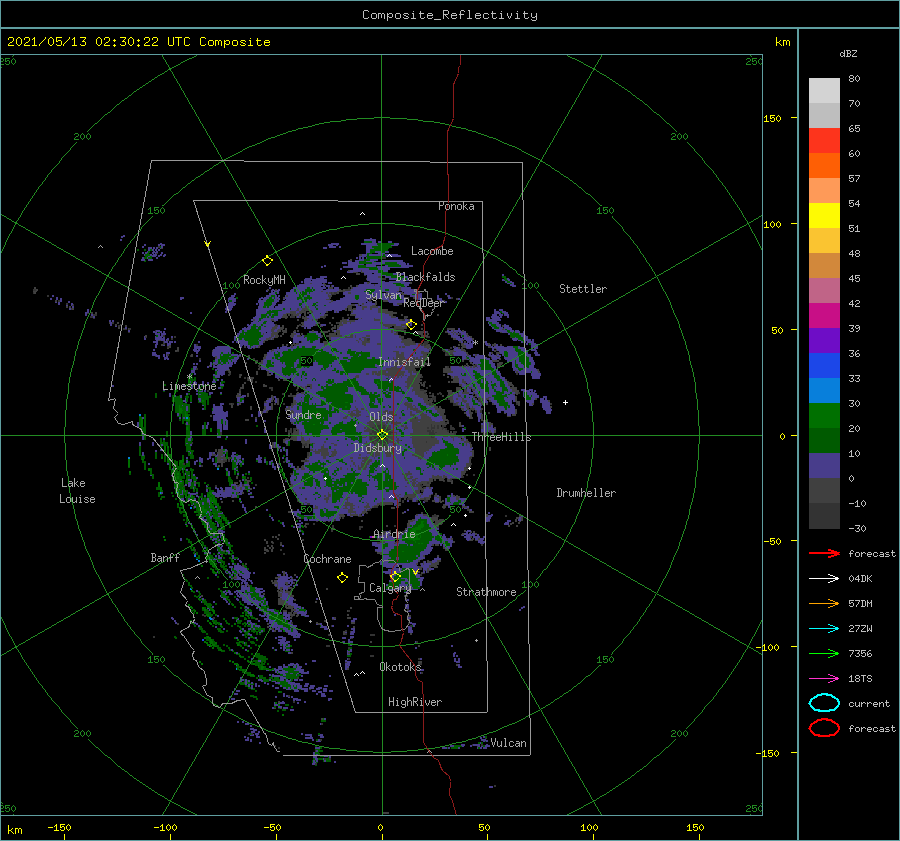The width and height of the screenshot is (900, 841).
Task: Pick the magenta swatch between 42 and 39 dBZ
Action: tap(824, 316)
